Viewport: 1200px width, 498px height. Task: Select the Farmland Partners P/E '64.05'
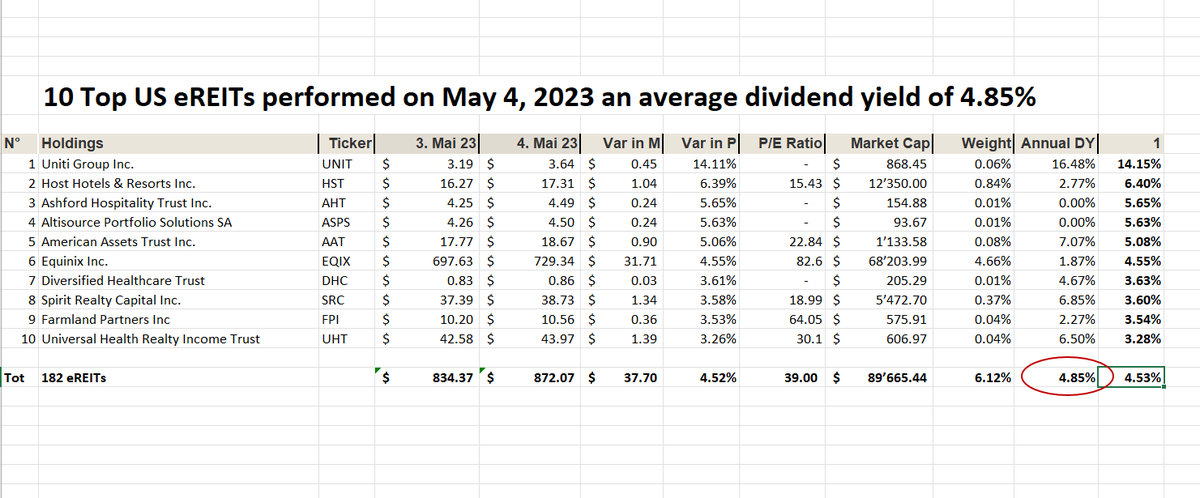(784, 319)
